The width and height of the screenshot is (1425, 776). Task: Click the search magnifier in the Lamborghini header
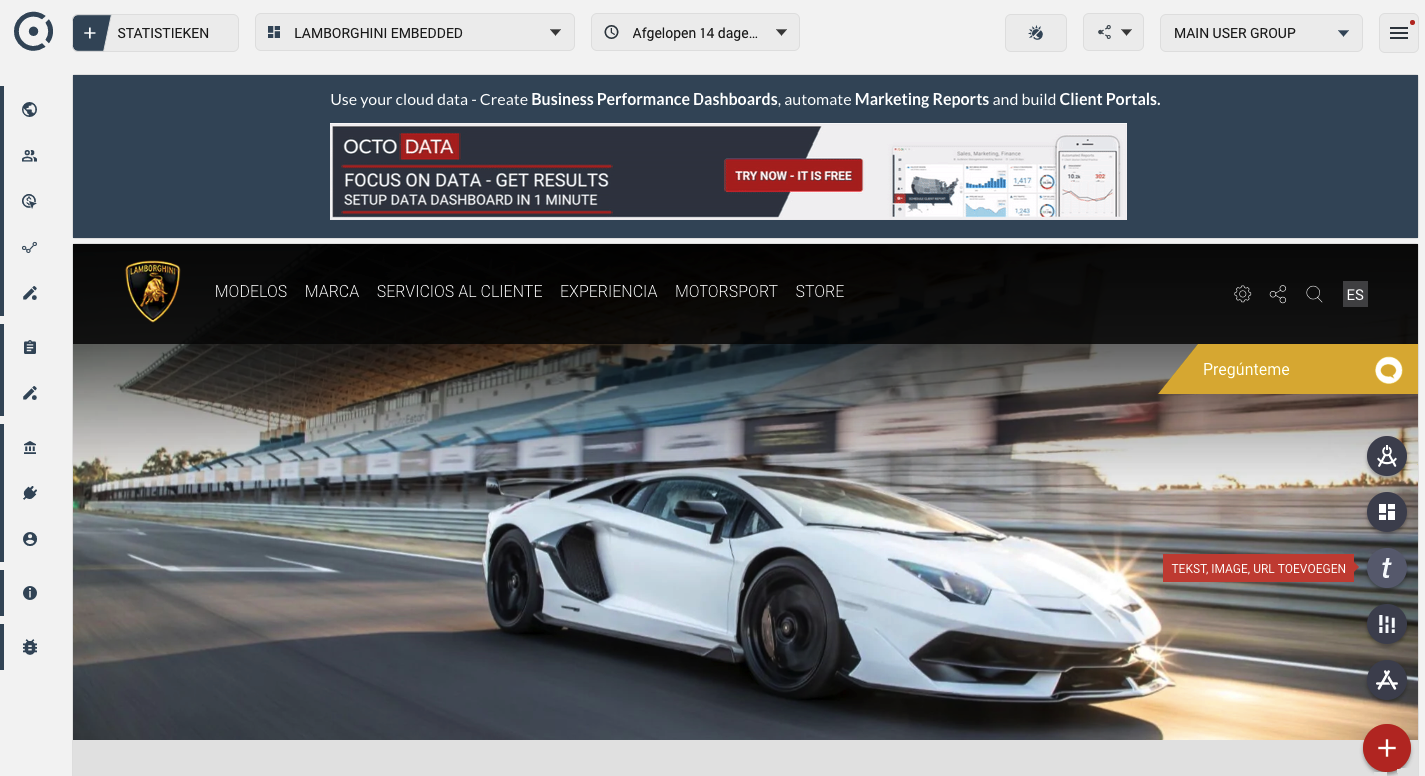click(1315, 294)
